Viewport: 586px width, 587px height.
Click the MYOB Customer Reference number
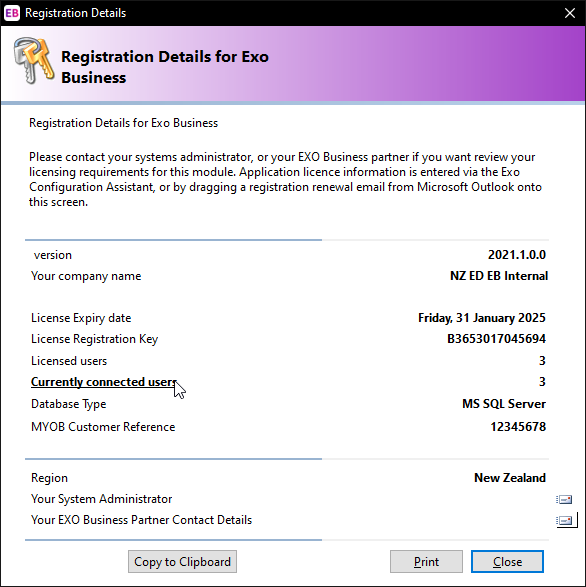518,427
